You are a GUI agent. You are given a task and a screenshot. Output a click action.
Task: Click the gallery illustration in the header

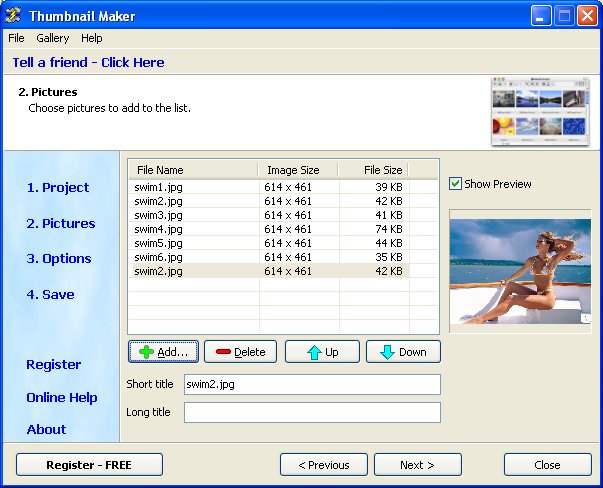(540, 112)
